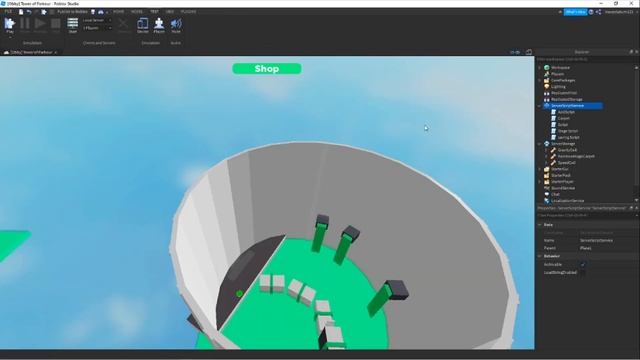This screenshot has width=640, height=360.
Task: Click the green spawn marker in viewport
Action: click(x=240, y=293)
